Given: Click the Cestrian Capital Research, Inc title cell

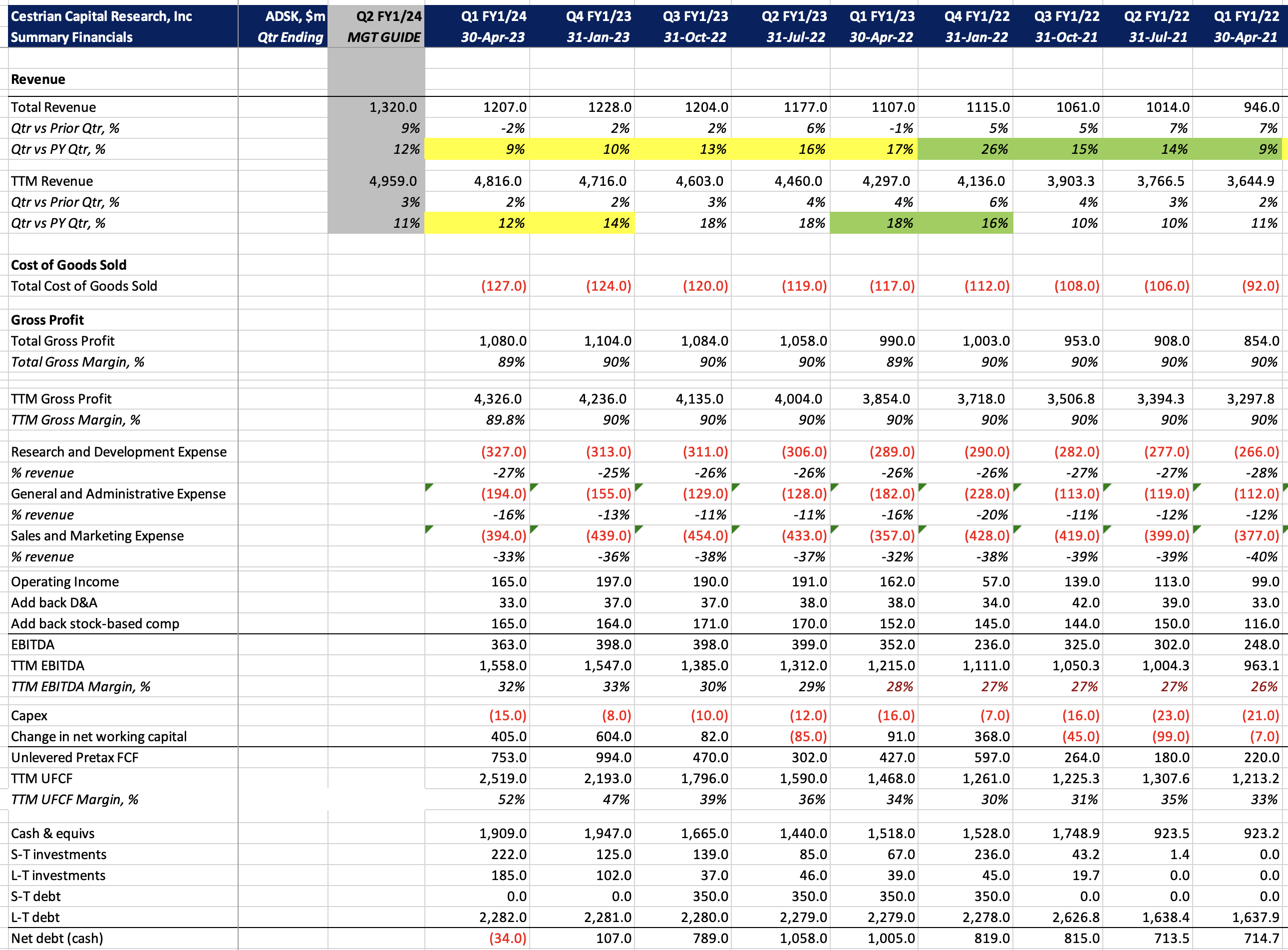Looking at the screenshot, I should point(101,16).
